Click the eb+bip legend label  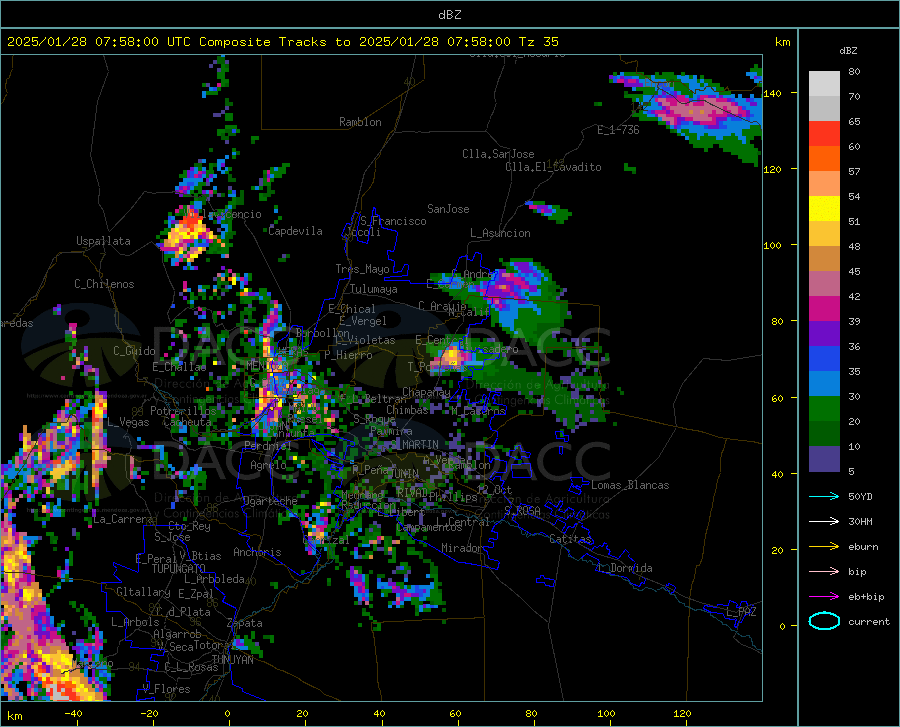point(866,597)
